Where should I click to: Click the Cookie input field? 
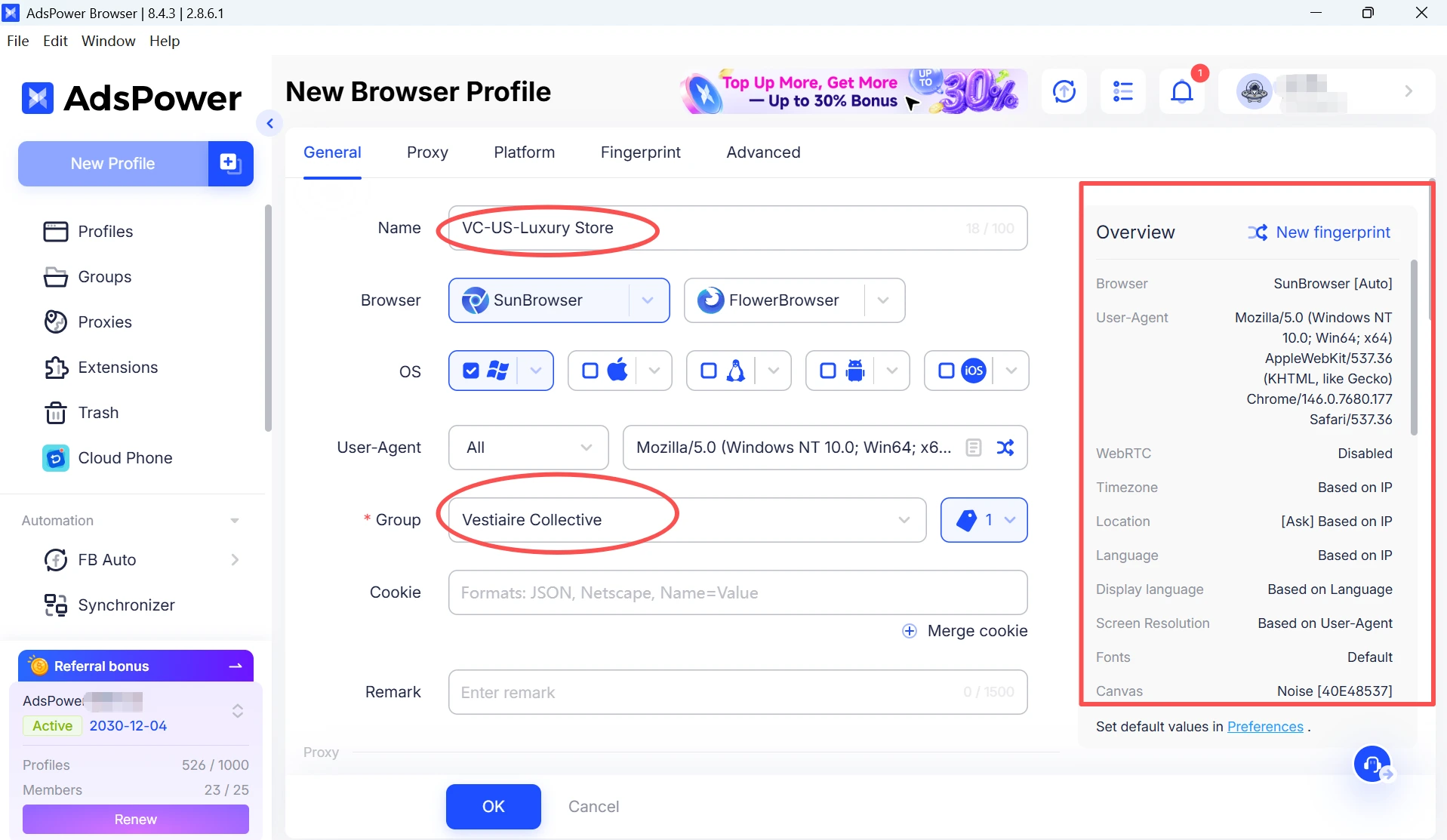tap(738, 592)
